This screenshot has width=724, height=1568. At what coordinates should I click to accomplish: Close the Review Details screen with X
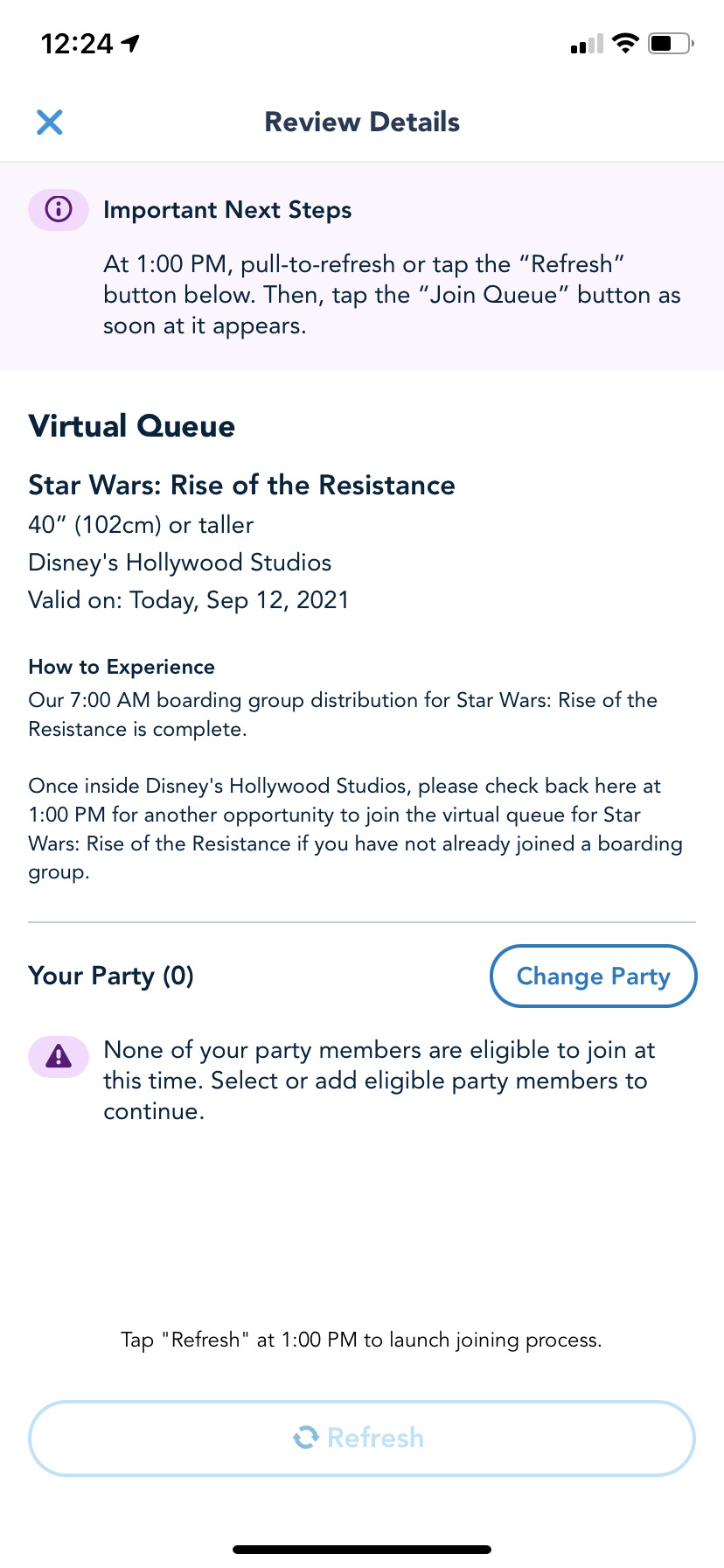(50, 122)
